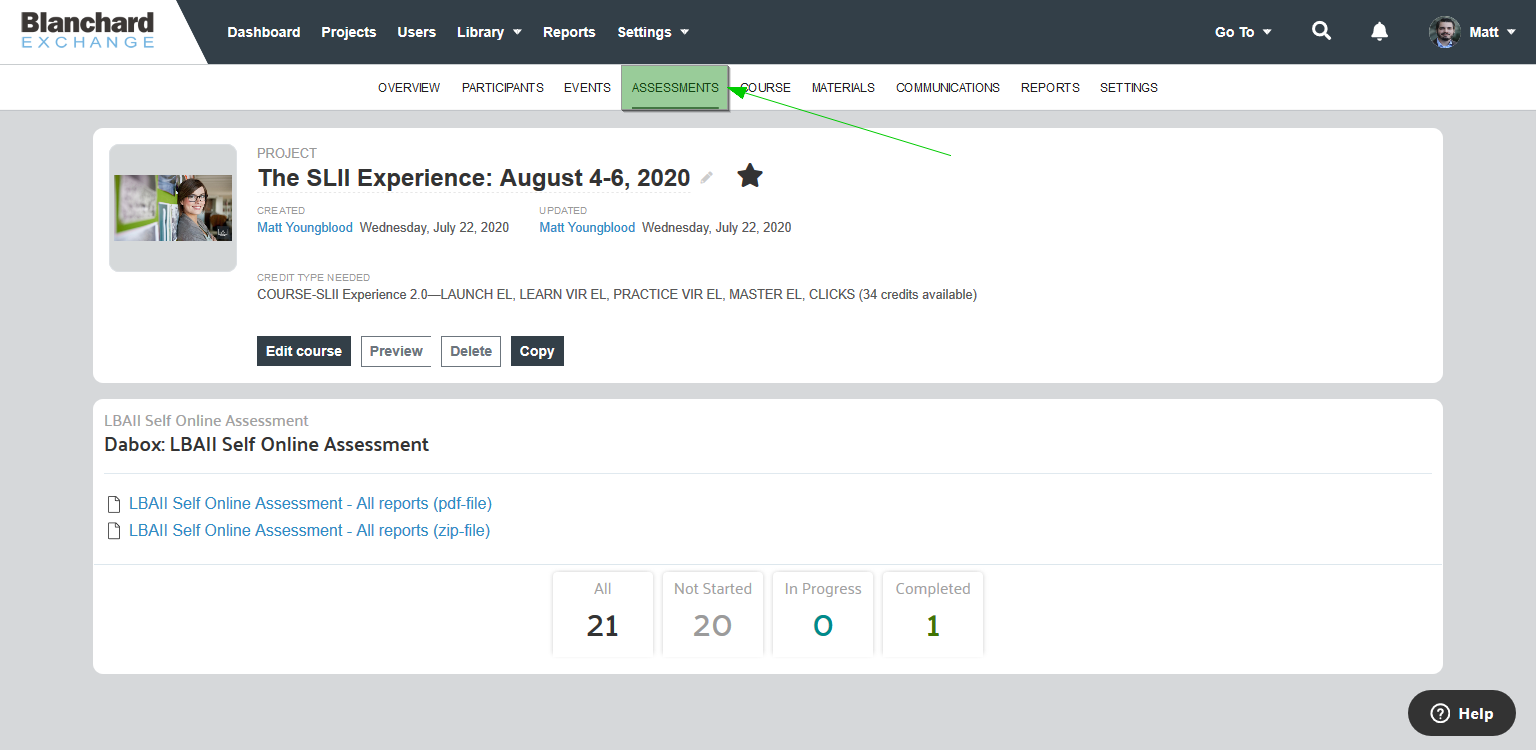Click the Delete button
Viewport: 1536px width, 750px height.
click(471, 351)
